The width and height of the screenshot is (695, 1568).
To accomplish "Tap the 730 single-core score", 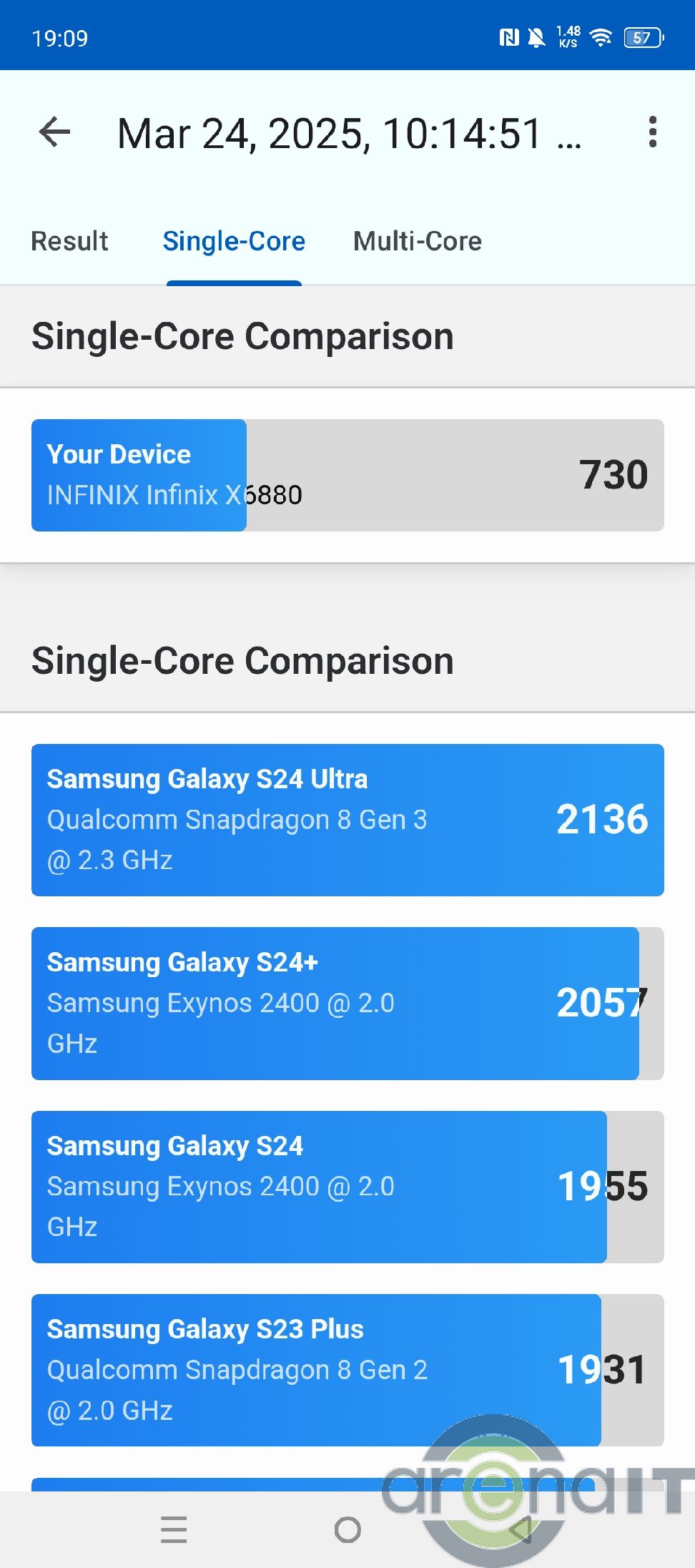I will (613, 475).
